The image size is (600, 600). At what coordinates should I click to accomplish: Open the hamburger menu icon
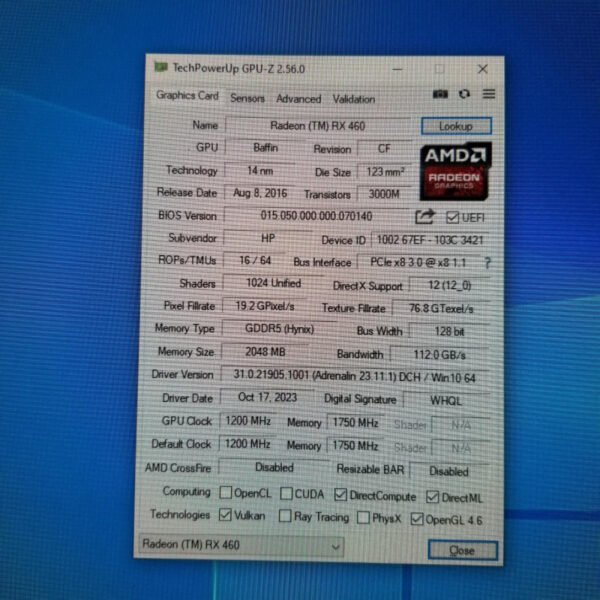(488, 94)
